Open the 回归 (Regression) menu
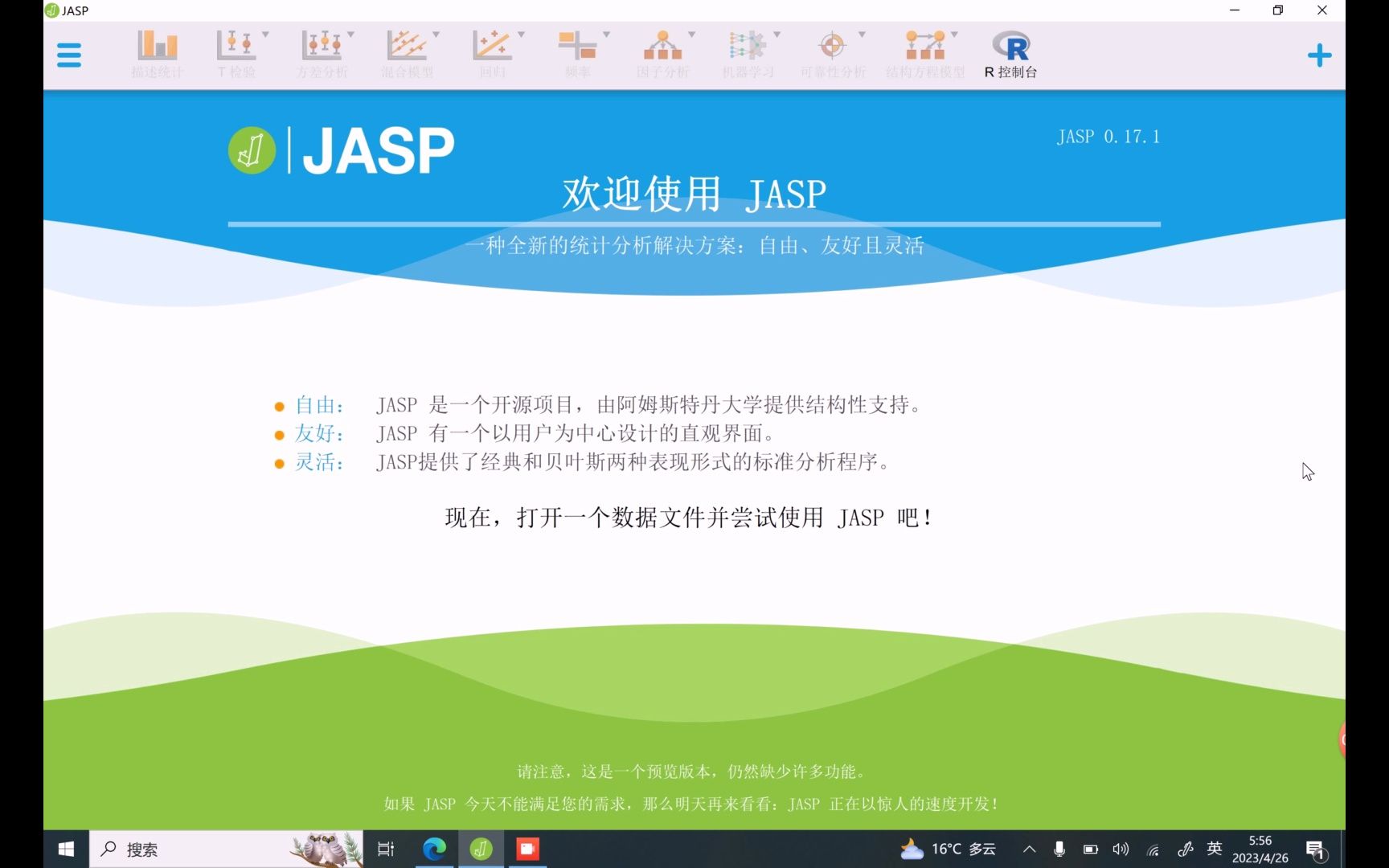Image resolution: width=1389 pixels, height=868 pixels. coord(493,54)
